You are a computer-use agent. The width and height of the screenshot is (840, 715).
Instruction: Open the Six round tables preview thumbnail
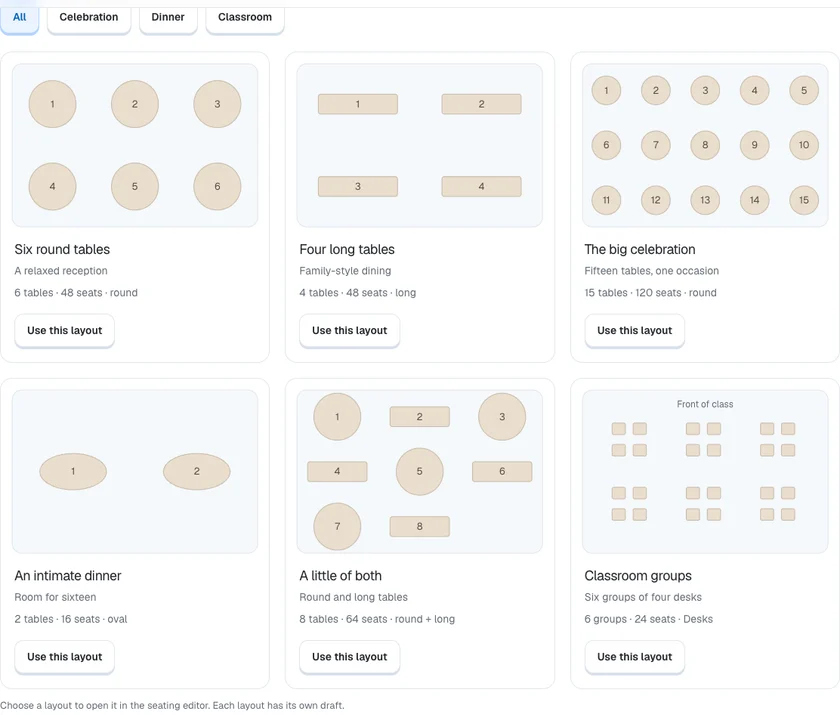(135, 145)
